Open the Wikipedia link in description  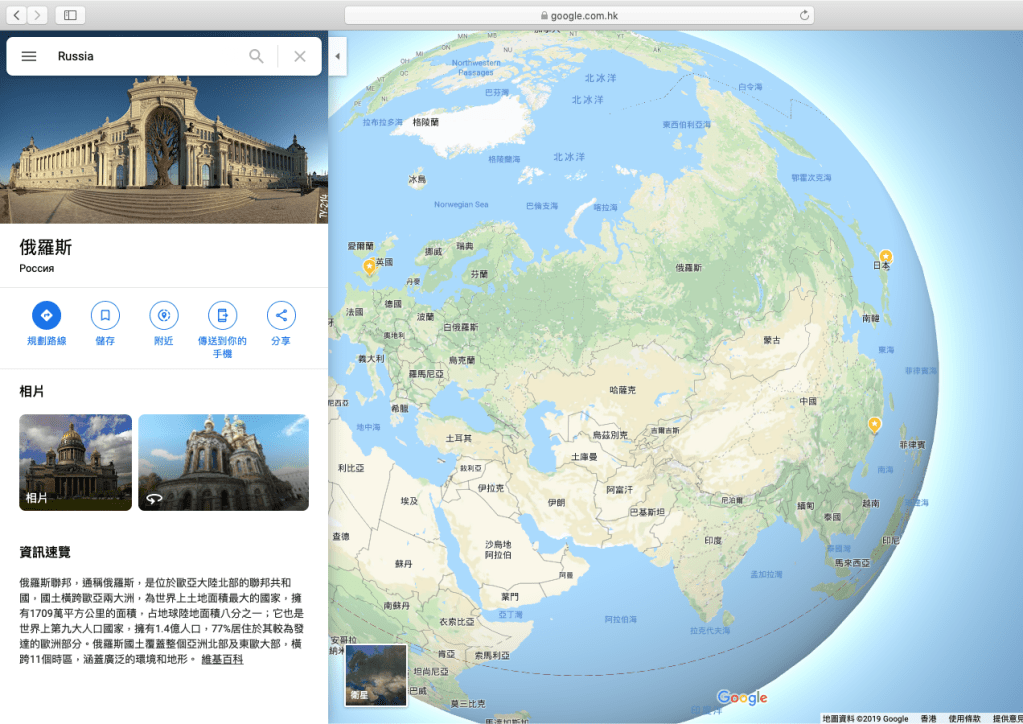222,660
